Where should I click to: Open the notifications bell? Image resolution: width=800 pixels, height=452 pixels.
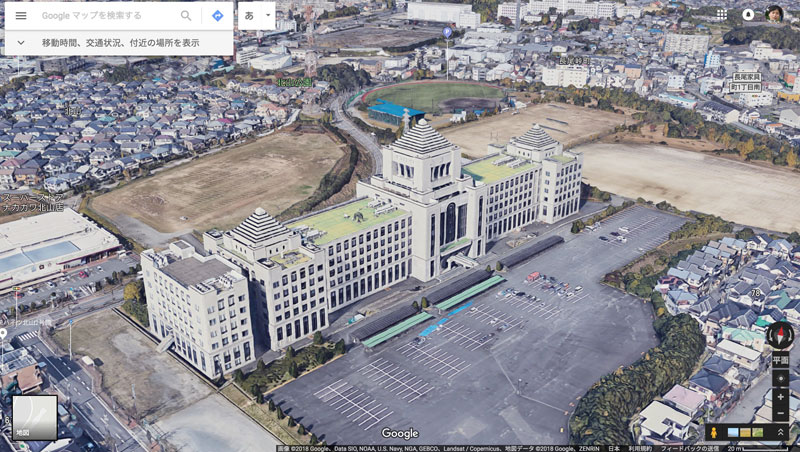click(748, 14)
